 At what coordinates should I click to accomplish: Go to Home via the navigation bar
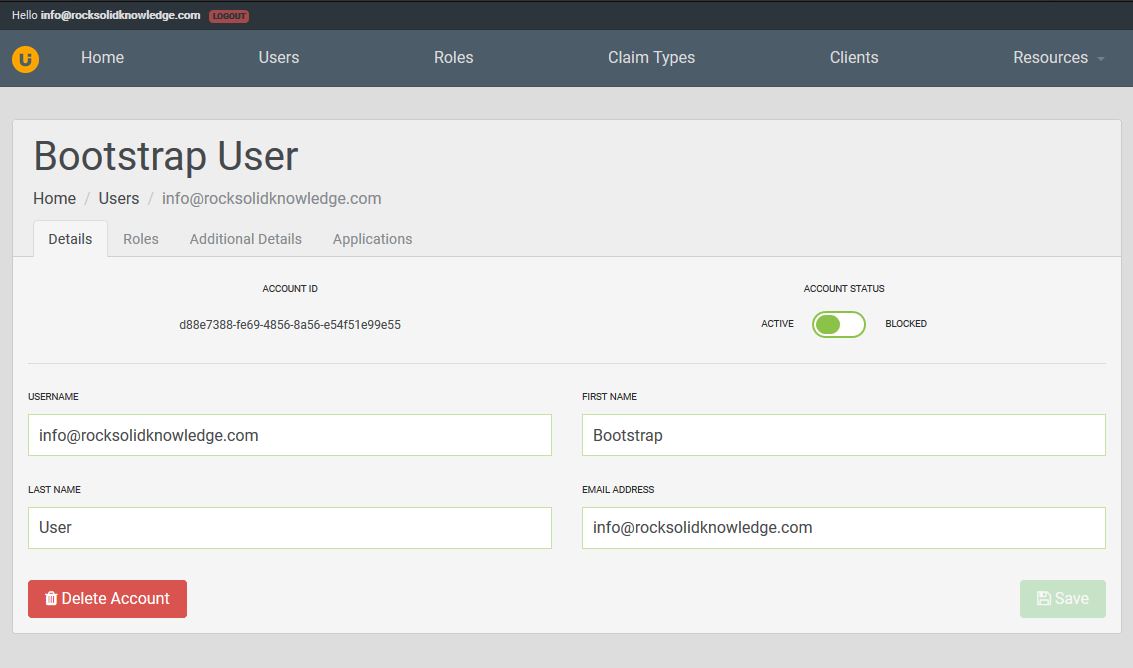tap(102, 58)
